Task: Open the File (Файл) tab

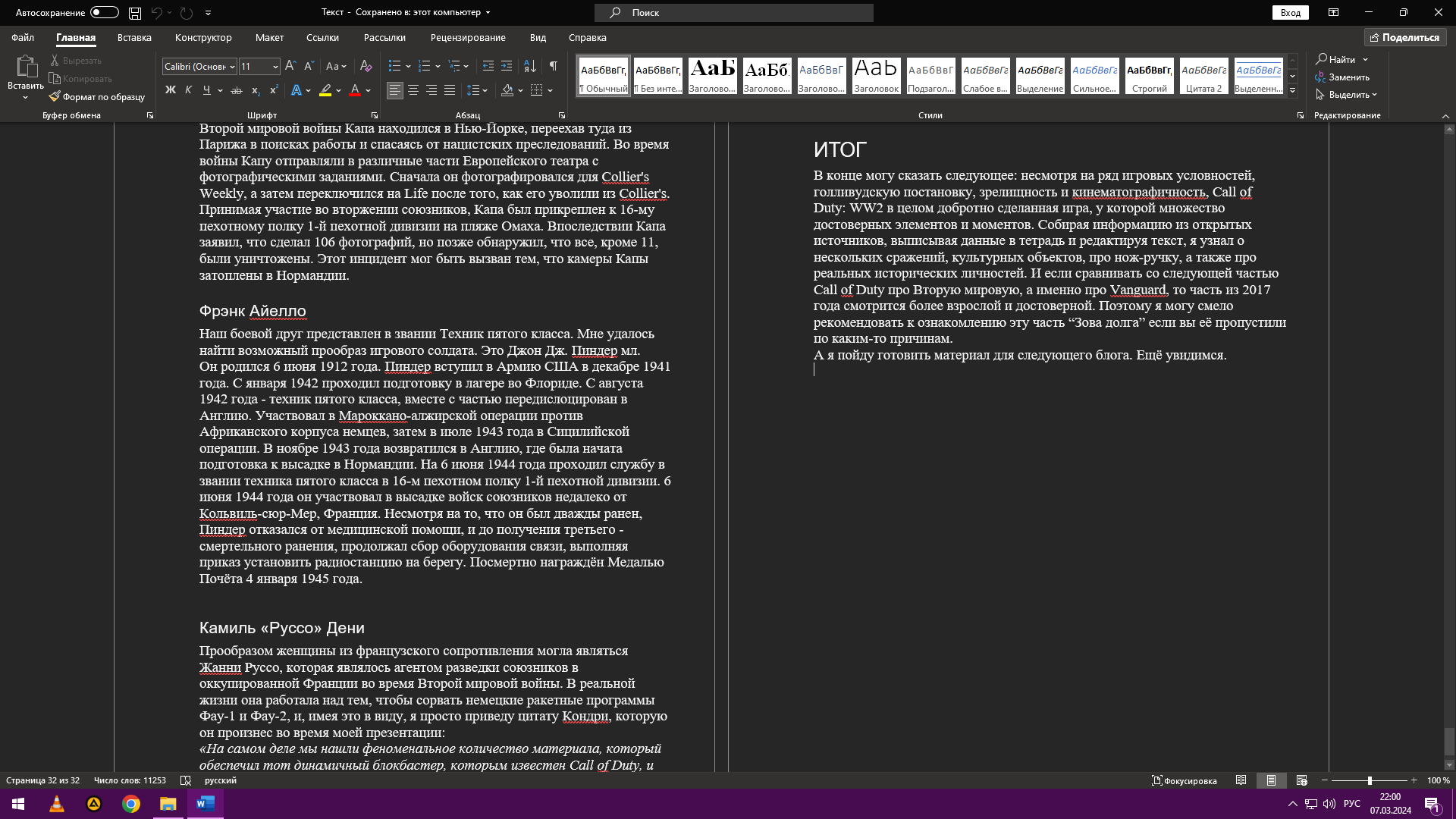Action: 23,37
